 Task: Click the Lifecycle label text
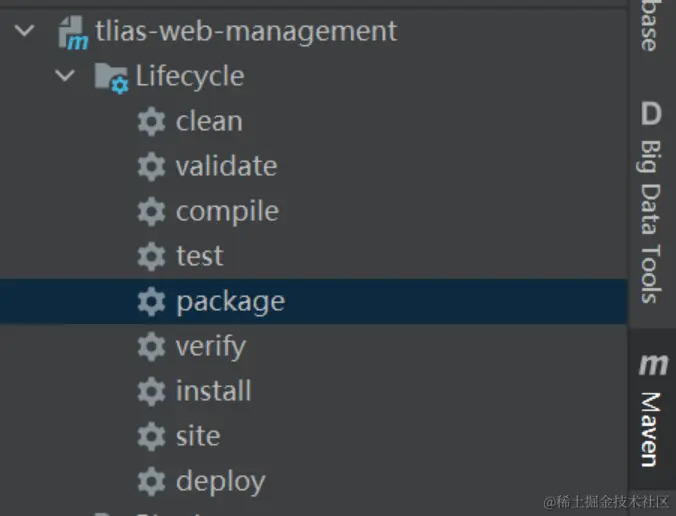[x=190, y=77]
